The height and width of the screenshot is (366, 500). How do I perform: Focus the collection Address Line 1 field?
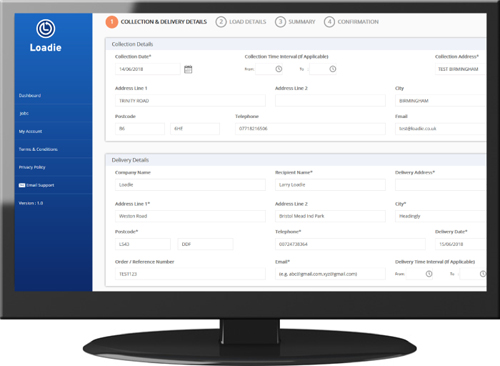[x=190, y=101]
